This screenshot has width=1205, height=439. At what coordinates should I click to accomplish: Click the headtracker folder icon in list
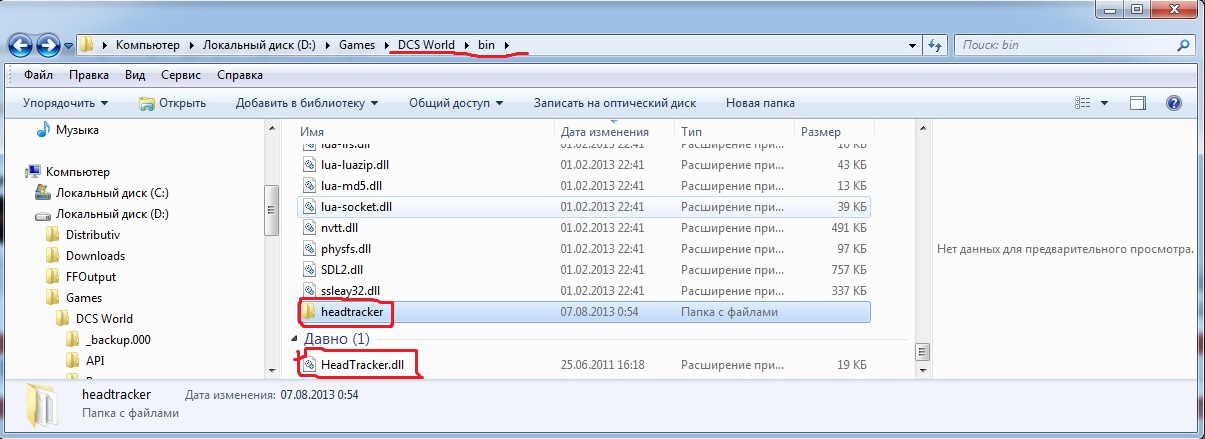310,312
